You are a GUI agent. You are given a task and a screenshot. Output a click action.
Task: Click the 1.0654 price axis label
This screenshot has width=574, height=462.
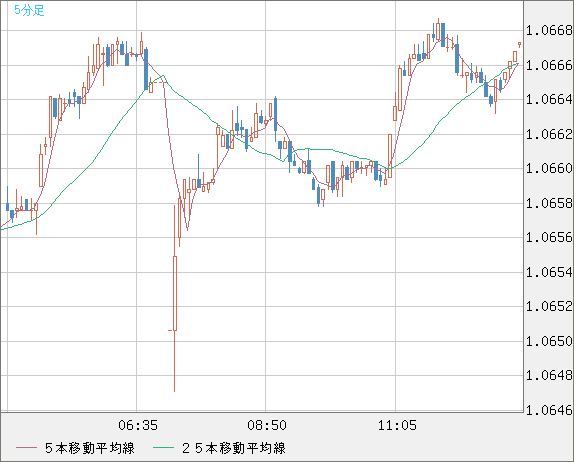click(549, 272)
